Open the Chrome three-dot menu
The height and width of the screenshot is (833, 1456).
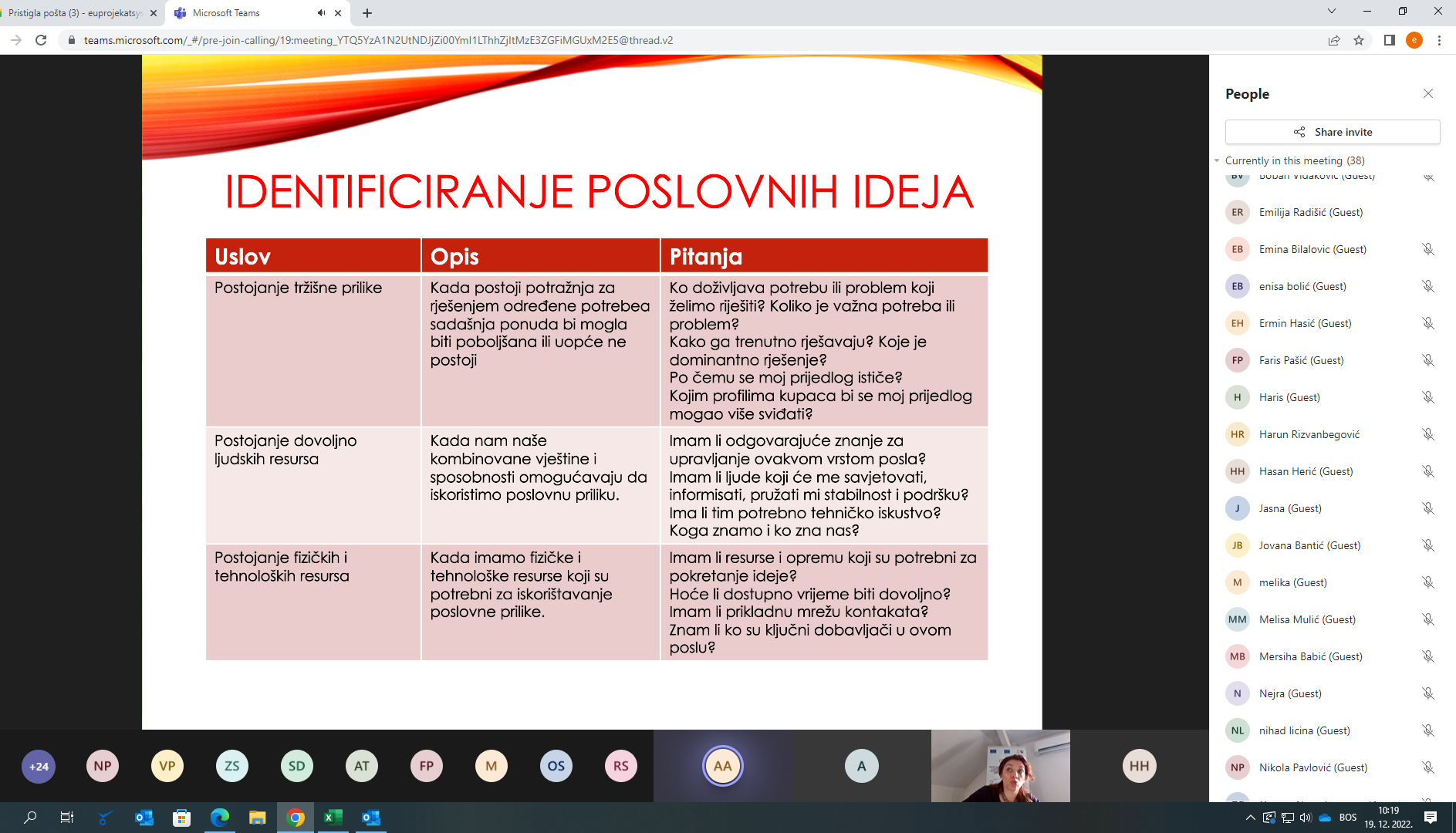tap(1439, 40)
